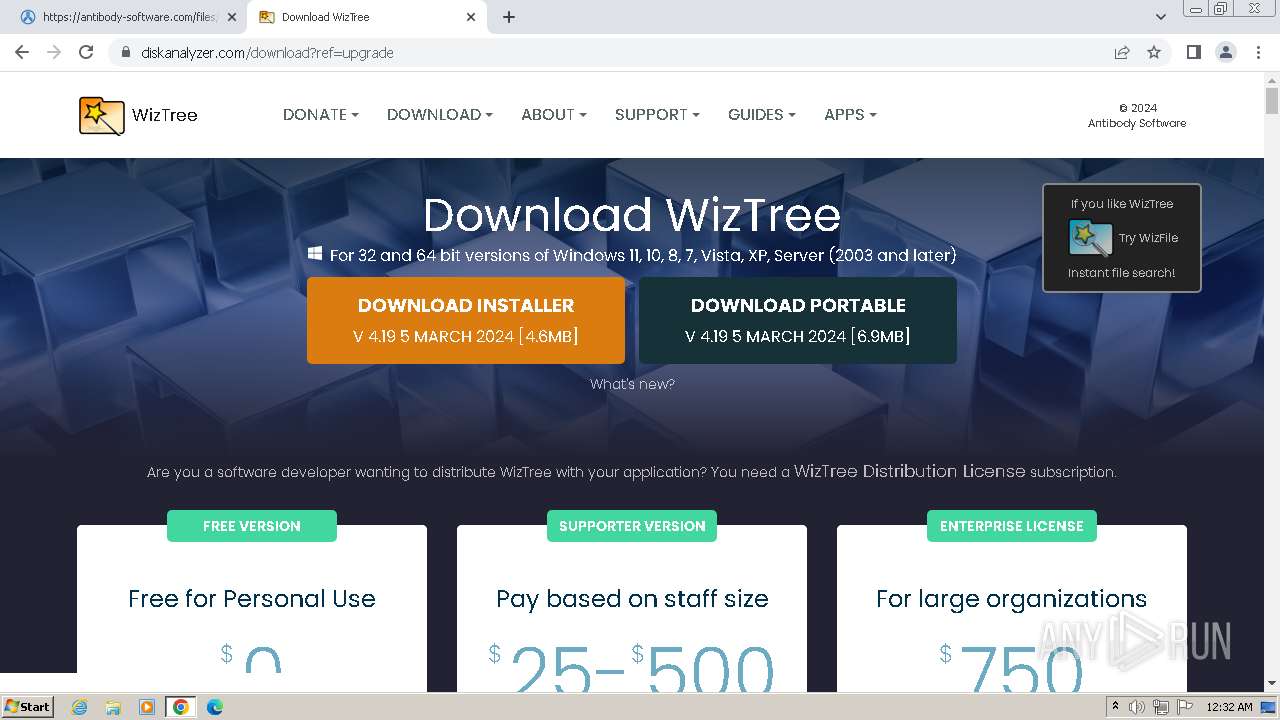Image resolution: width=1280 pixels, height=720 pixels.
Task: Reload the current page
Action: tap(86, 52)
